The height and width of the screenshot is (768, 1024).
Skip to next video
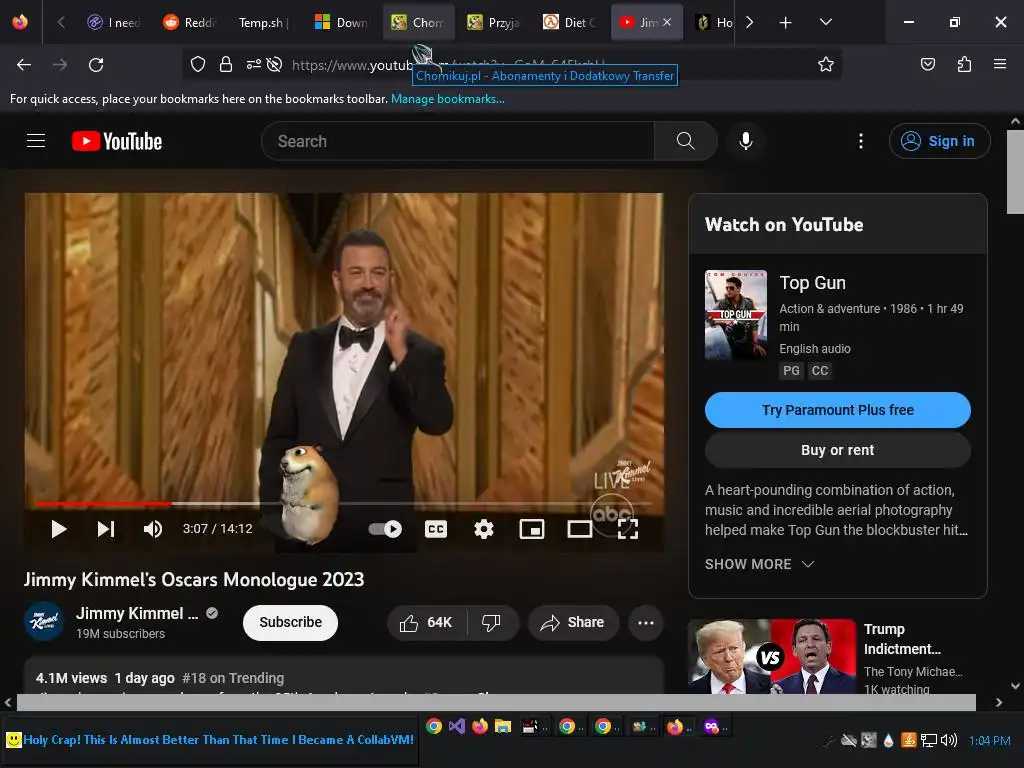[x=106, y=529]
